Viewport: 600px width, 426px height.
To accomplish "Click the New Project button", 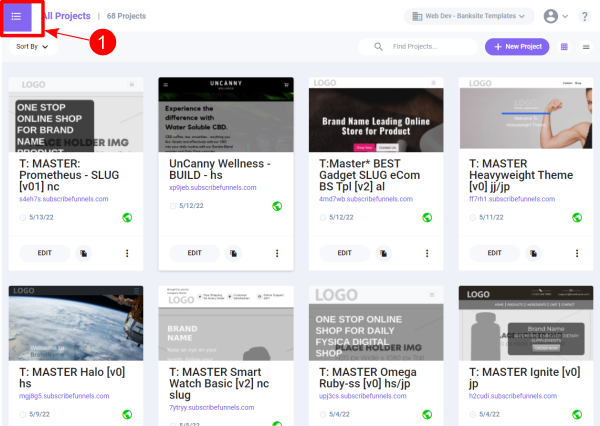I will [516, 47].
